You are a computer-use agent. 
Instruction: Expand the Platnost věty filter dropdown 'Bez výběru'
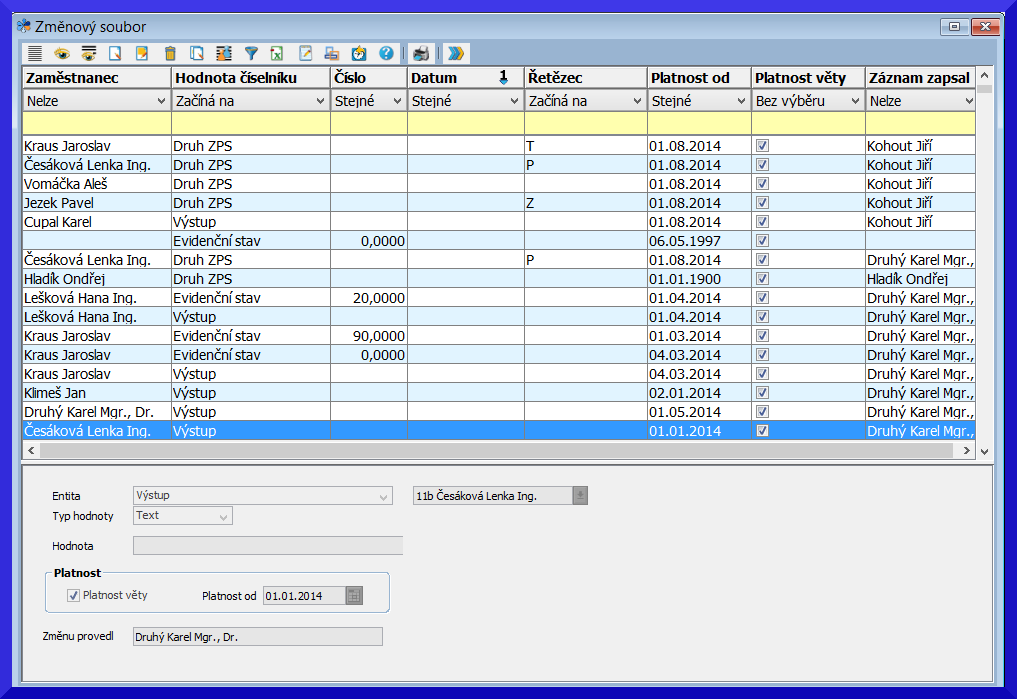tap(855, 101)
